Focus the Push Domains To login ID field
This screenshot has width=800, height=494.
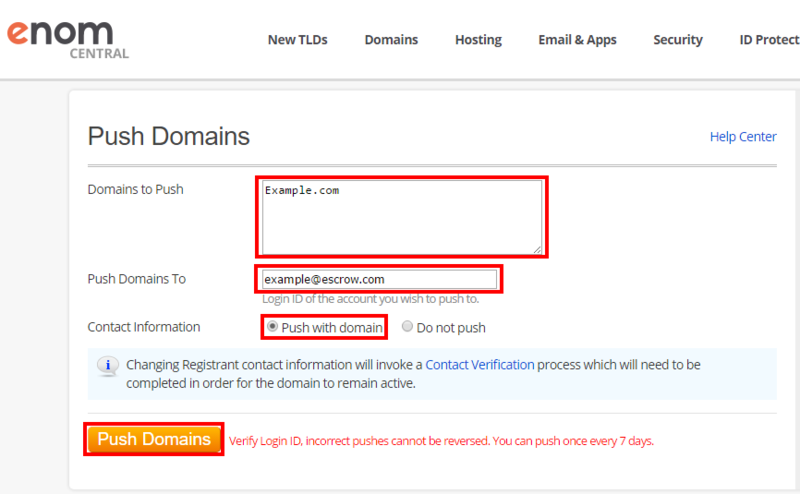pyautogui.click(x=378, y=279)
